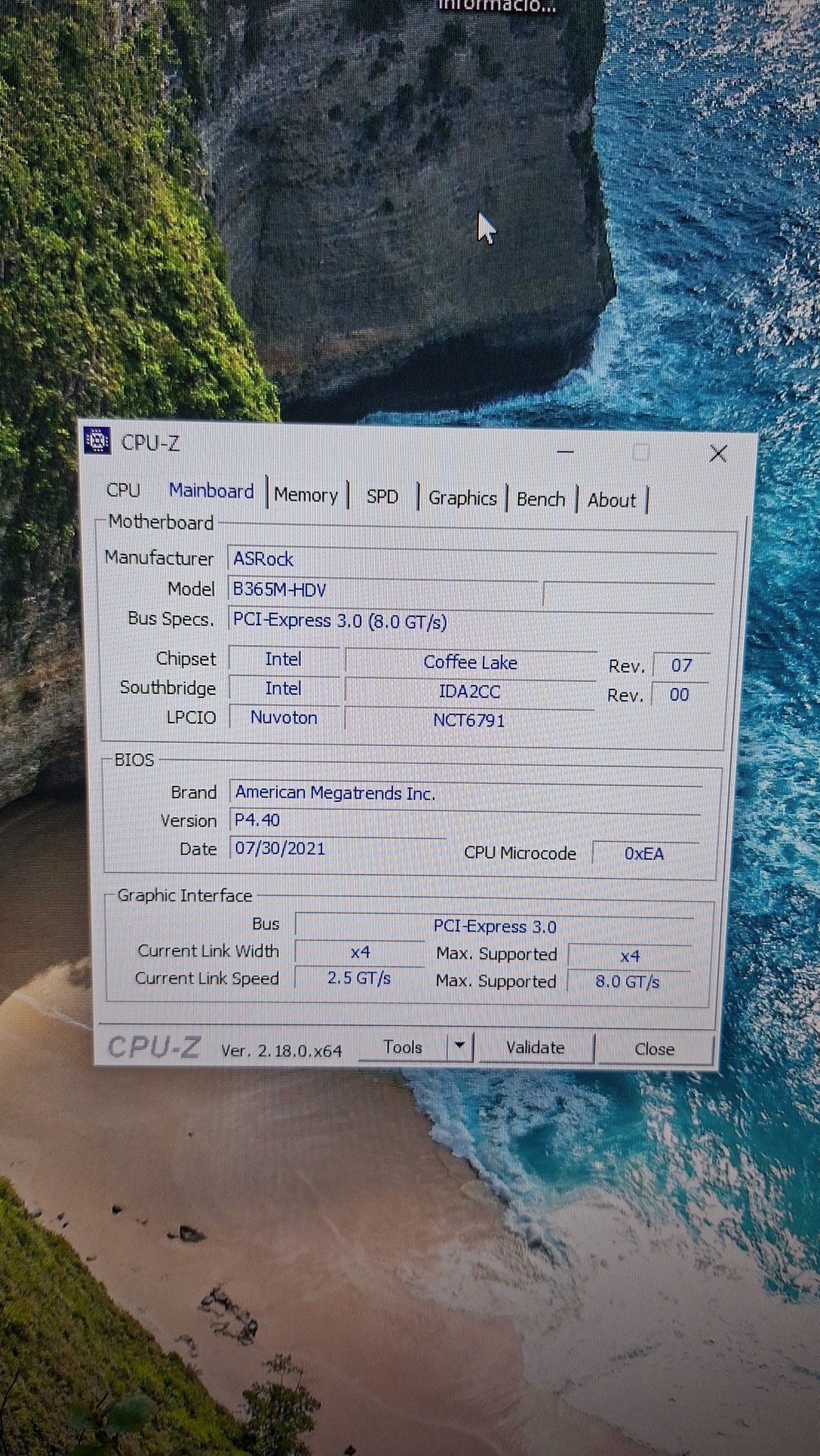Select the Mainboard tab
The width and height of the screenshot is (820, 1456).
point(211,491)
